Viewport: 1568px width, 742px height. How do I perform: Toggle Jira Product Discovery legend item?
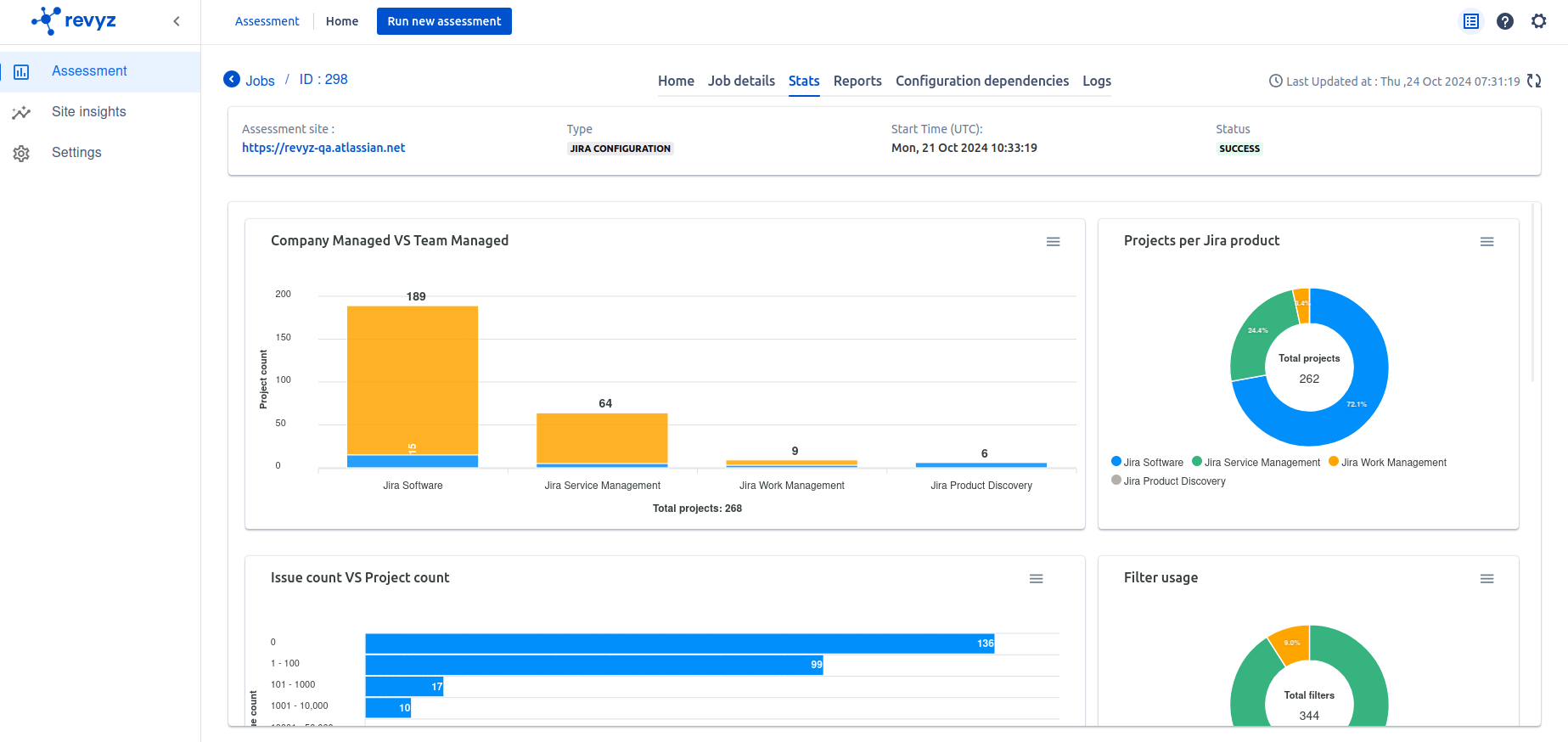point(1168,481)
